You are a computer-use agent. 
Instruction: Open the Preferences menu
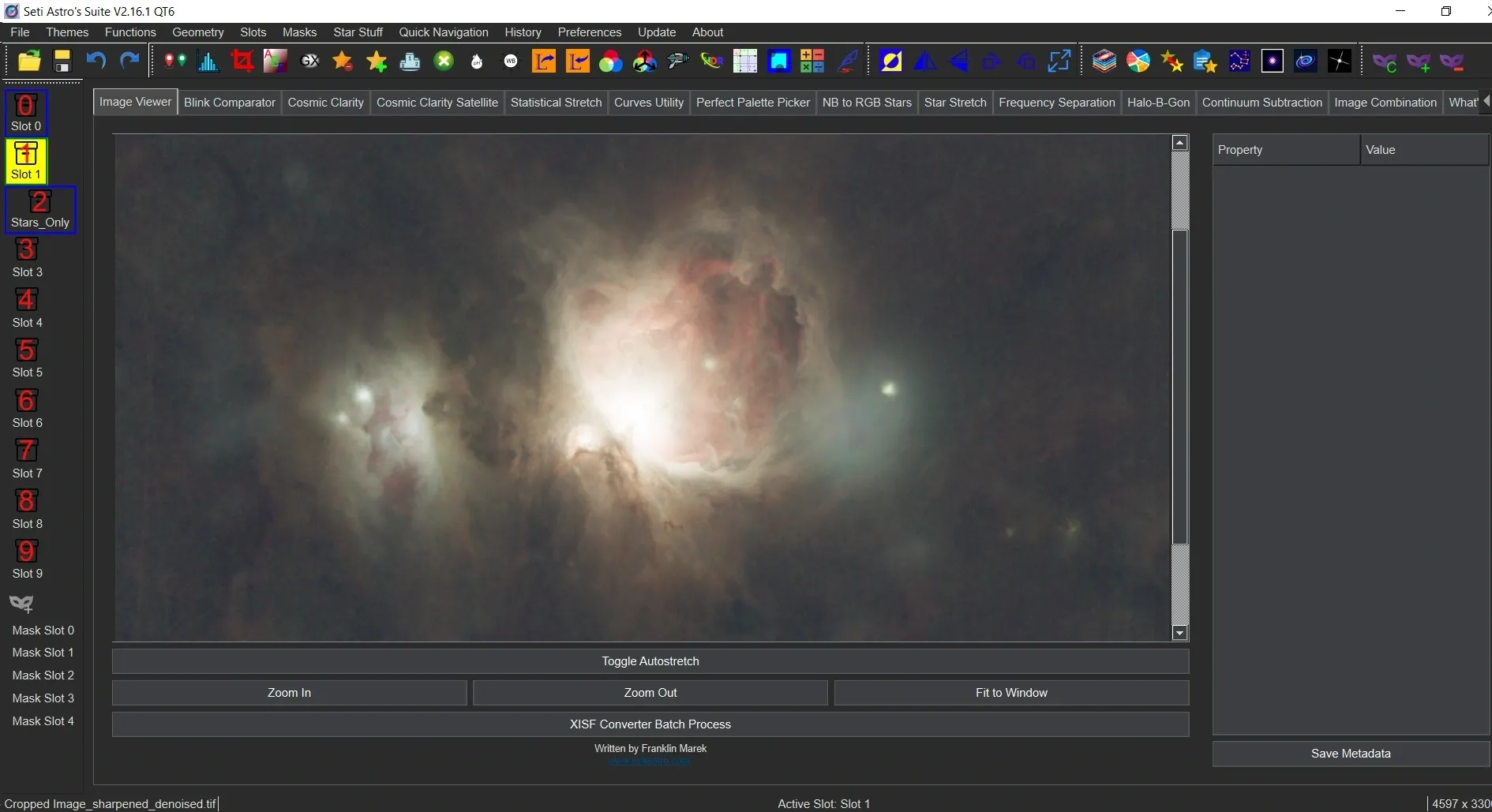[x=590, y=32]
